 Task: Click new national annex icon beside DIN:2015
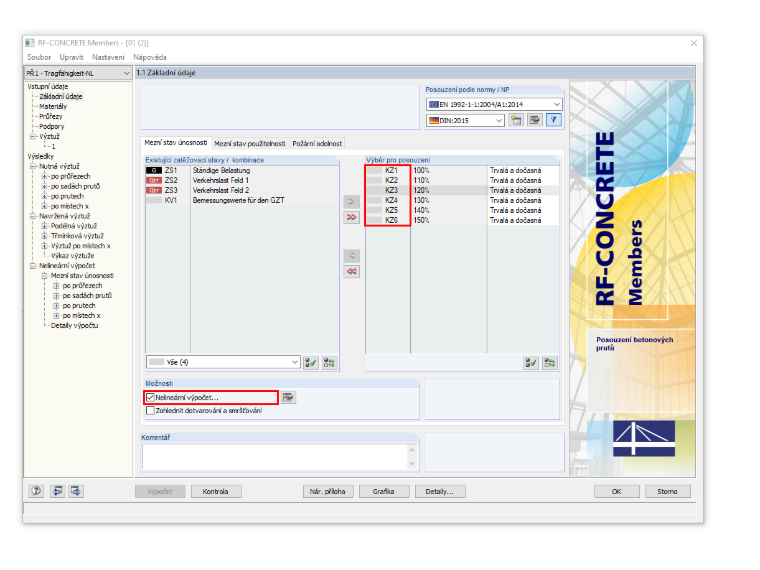pyautogui.click(x=516, y=120)
